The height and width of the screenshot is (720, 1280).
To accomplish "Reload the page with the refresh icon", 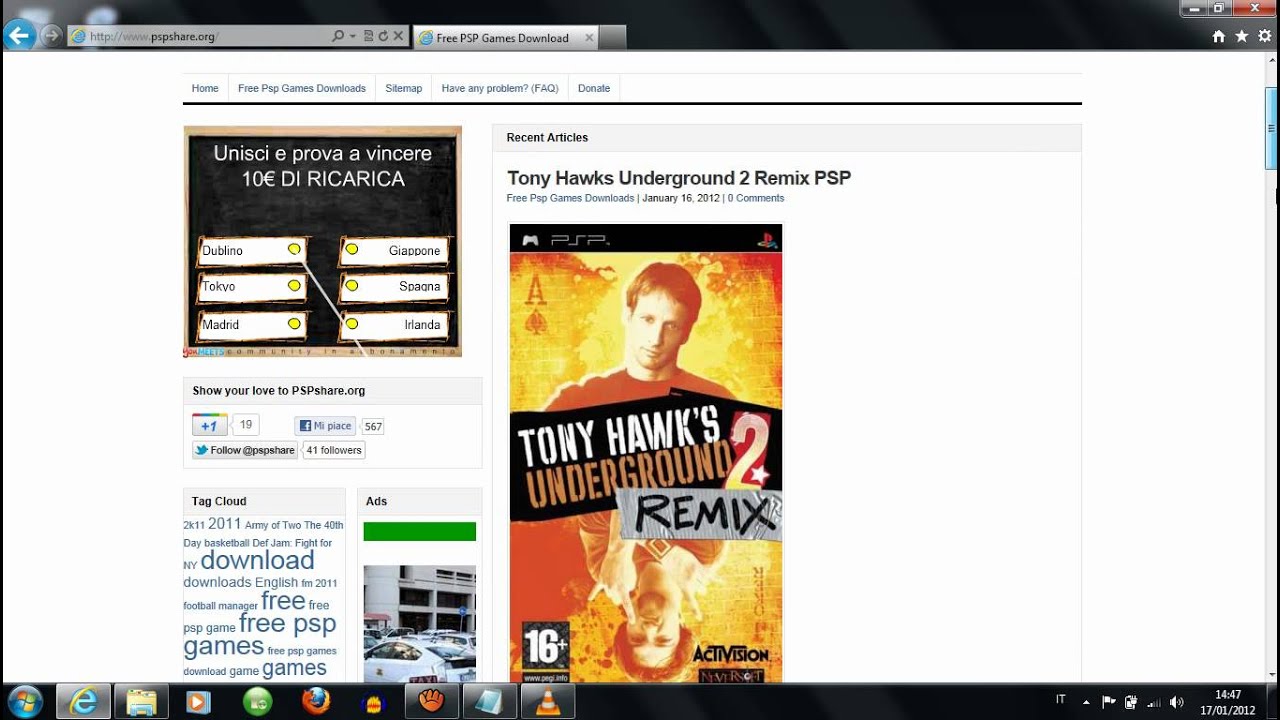I will click(x=383, y=36).
